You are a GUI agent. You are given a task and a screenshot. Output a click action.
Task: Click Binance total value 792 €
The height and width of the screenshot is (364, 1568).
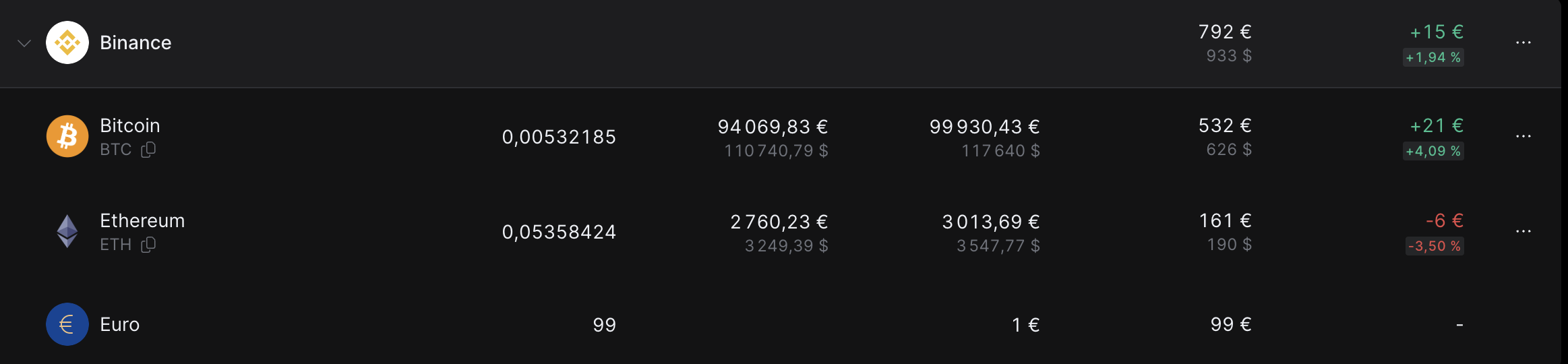(x=1224, y=32)
